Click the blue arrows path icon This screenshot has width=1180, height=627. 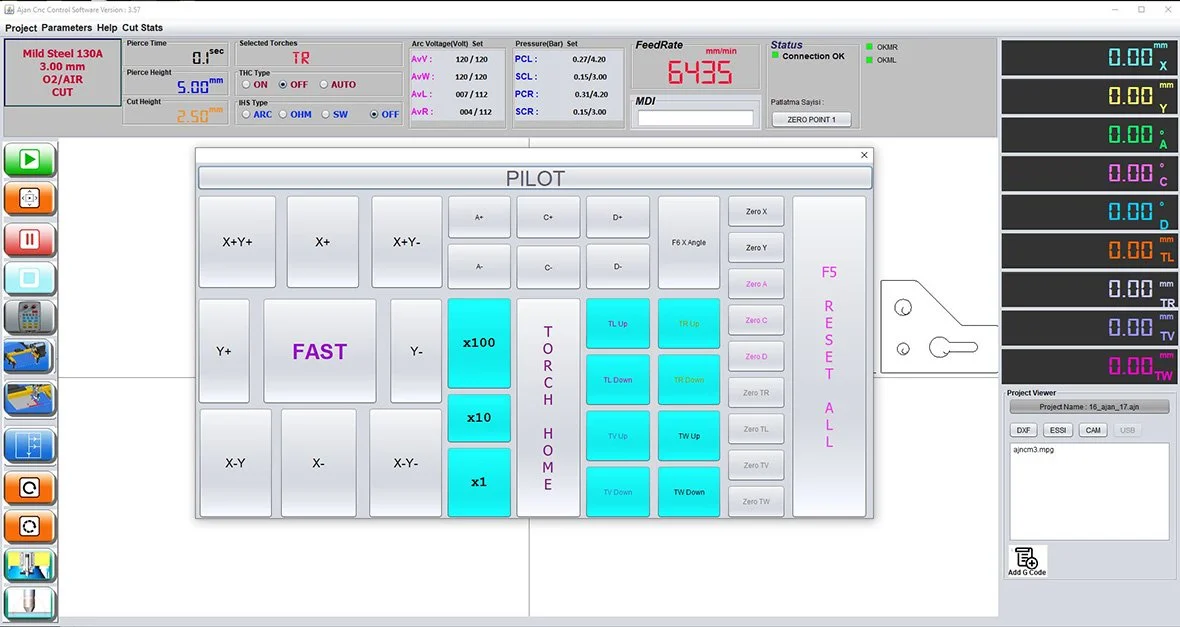(29, 447)
